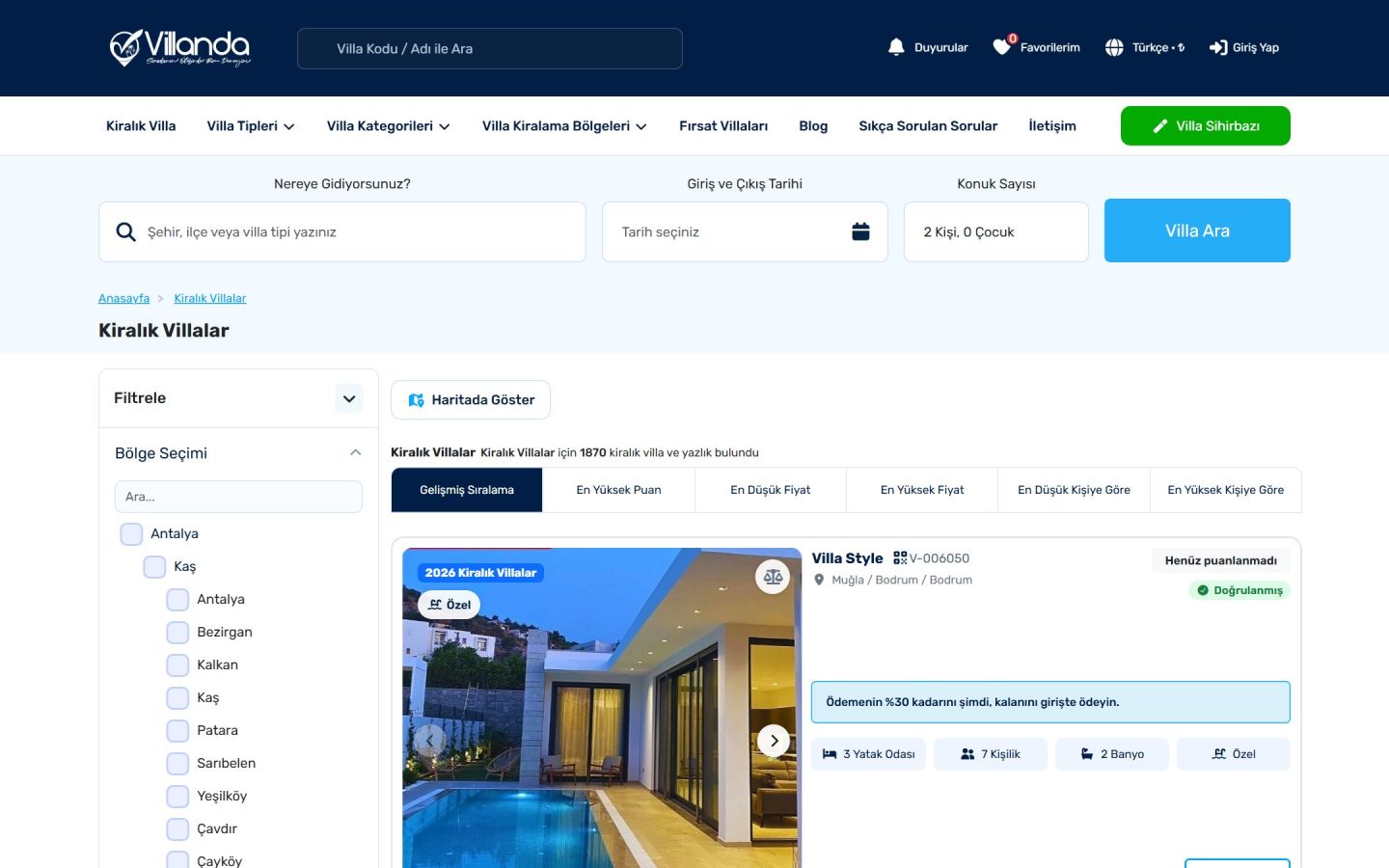The image size is (1389, 868).
Task: Click the QR code icon beside V-006050
Action: pyautogui.click(x=900, y=557)
